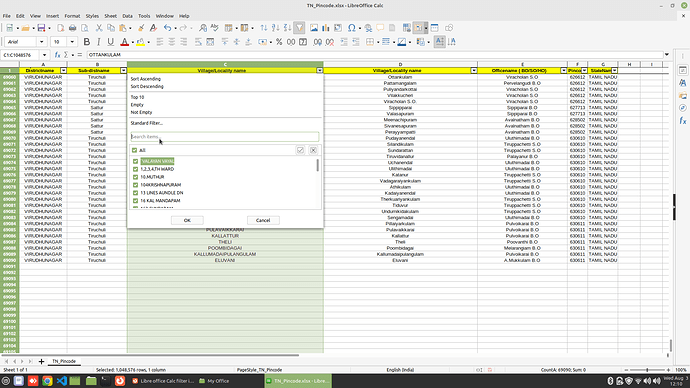Open the Pincode column filter dropdown

(x=584, y=70)
